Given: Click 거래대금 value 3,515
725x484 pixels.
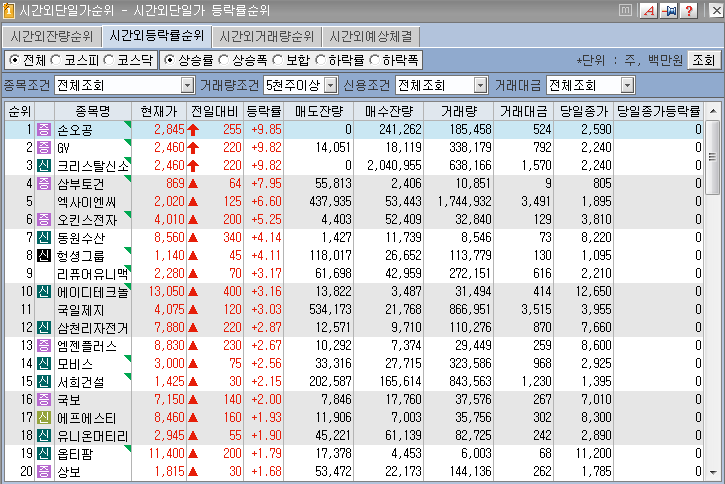Looking at the screenshot, I should coord(536,309).
